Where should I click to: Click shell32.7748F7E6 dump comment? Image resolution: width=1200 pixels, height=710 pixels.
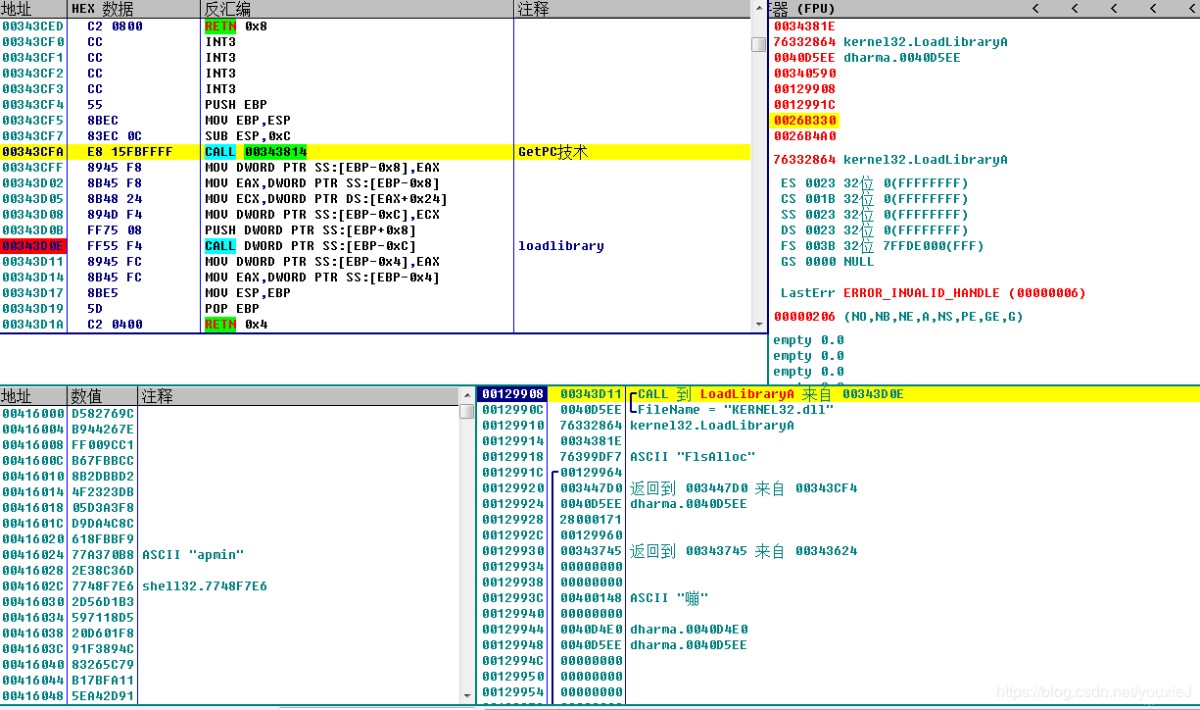pyautogui.click(x=205, y=586)
